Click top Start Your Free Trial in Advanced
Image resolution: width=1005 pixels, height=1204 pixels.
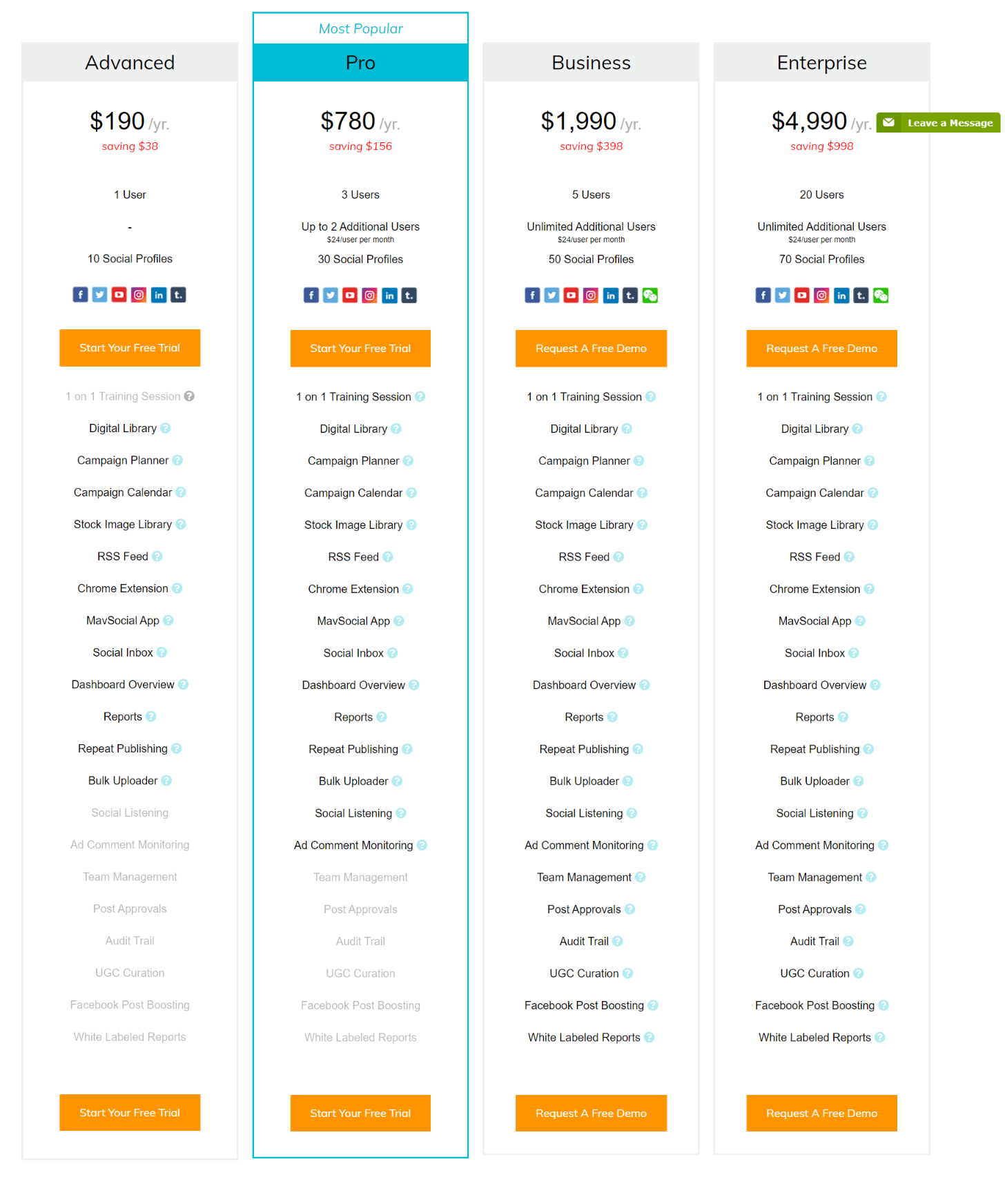130,348
